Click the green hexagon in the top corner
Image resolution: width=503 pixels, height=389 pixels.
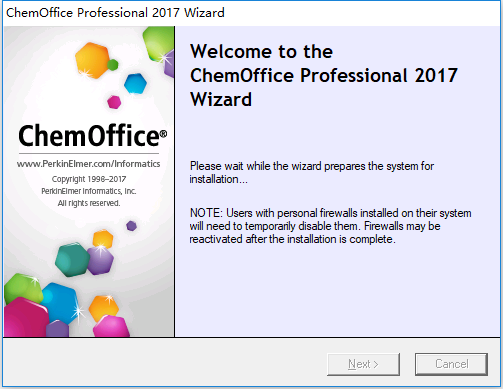(158, 43)
